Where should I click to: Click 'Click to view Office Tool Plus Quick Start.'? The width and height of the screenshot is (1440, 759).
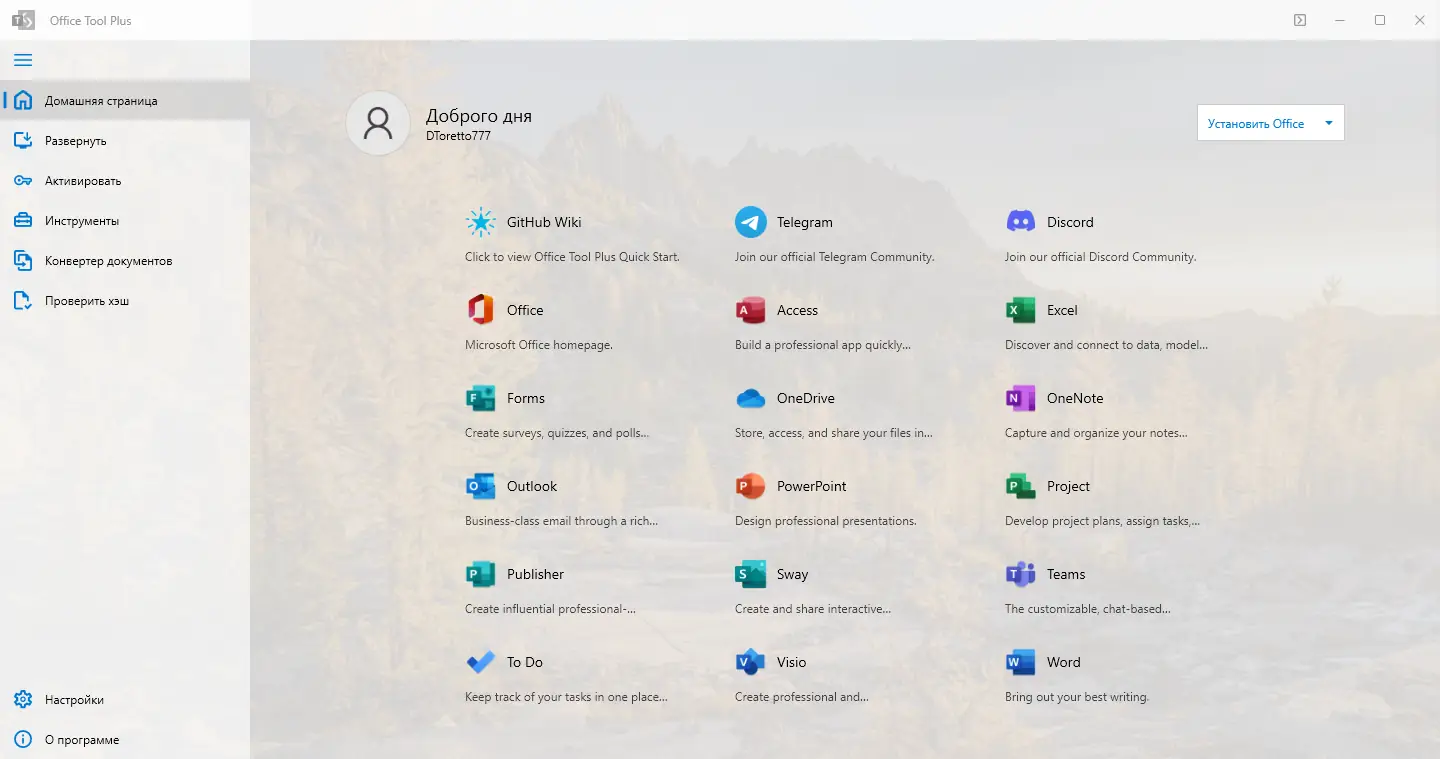(x=572, y=257)
